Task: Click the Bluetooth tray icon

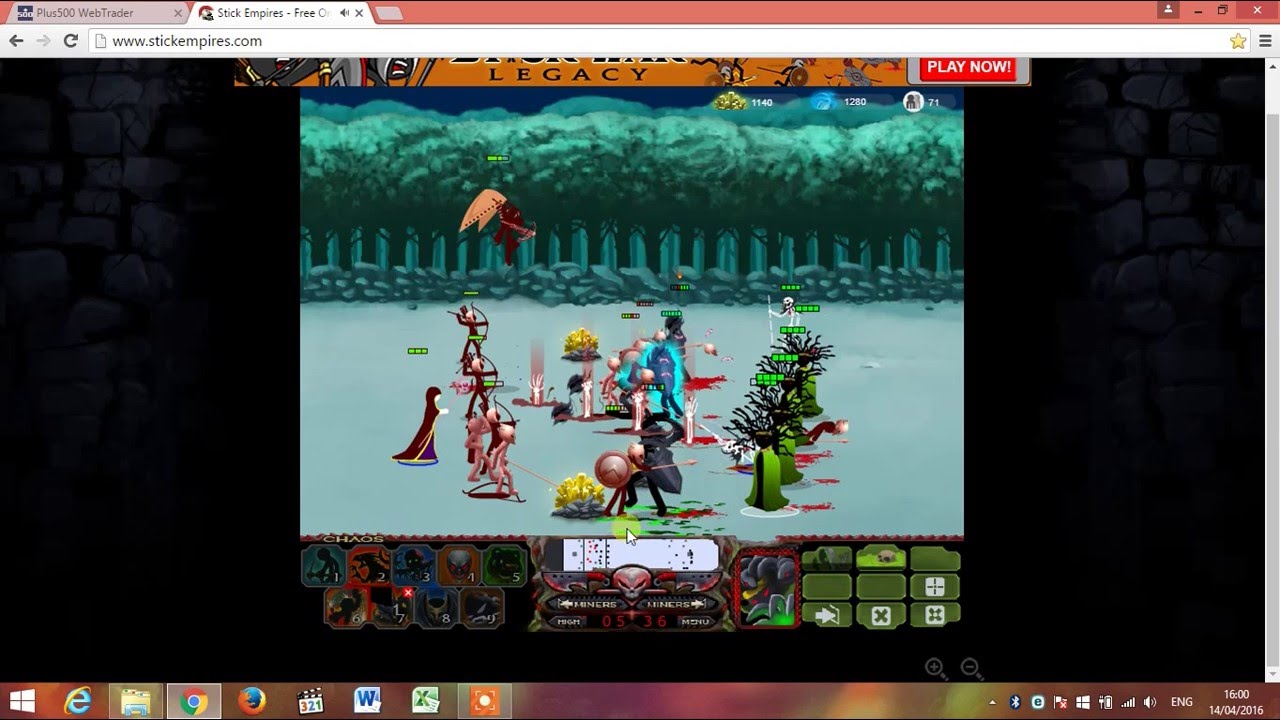Action: [x=1015, y=702]
